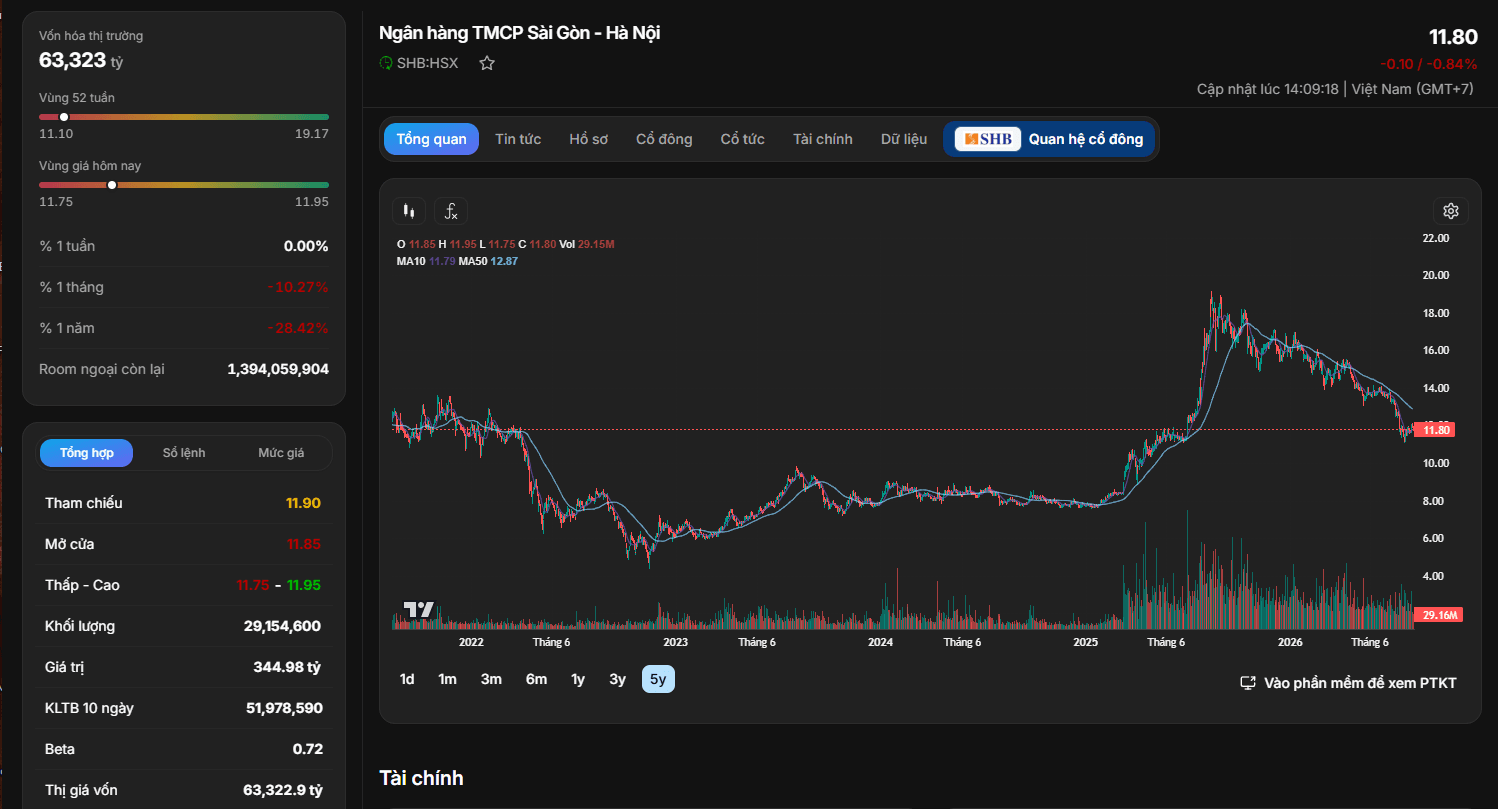Click the company name Ngân hàng TMCP Sài Gòn - Hà Nội
Screen dimensions: 1498x809
[x=519, y=33]
